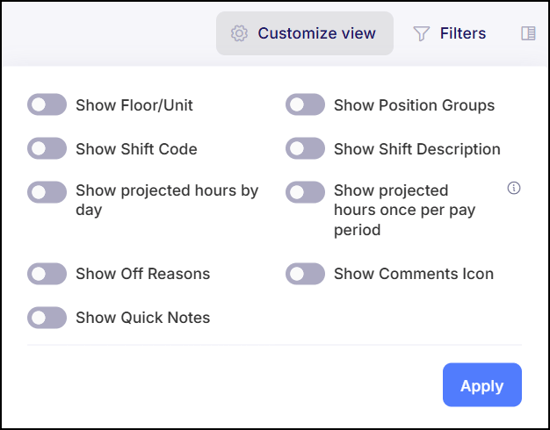Click the 'Show Off Reasons' label text
The image size is (550, 430).
pyautogui.click(x=143, y=274)
